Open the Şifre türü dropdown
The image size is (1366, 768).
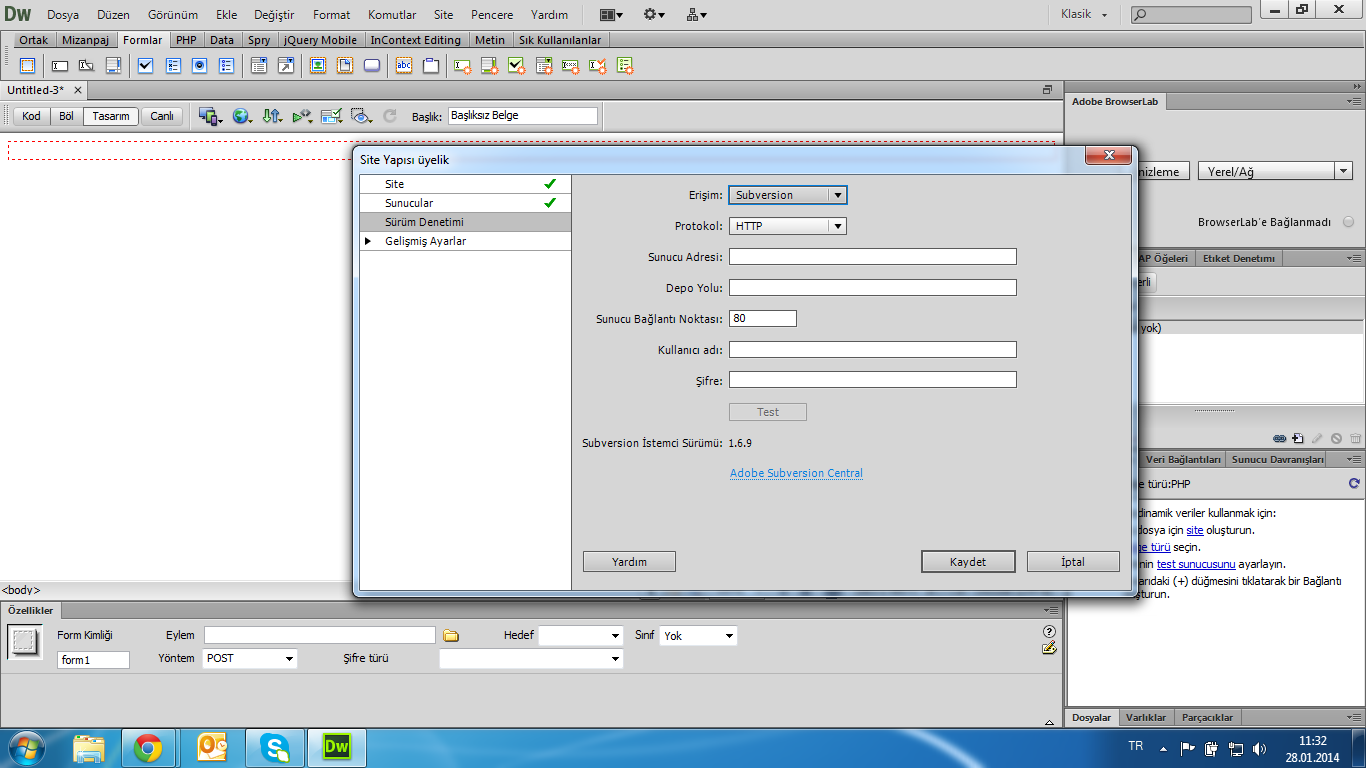click(531, 659)
